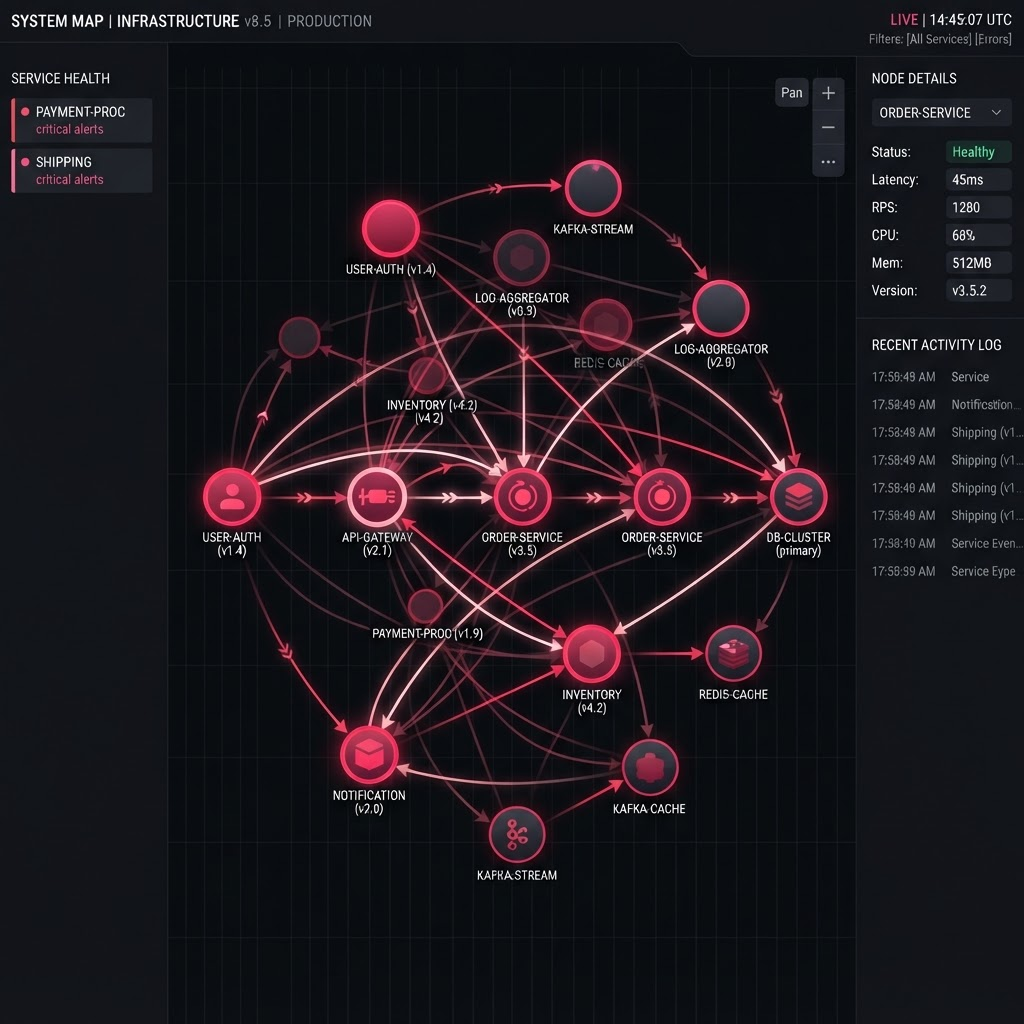Viewport: 1024px width, 1024px height.
Task: Open the Service Eype log entry
Action: click(x=942, y=571)
